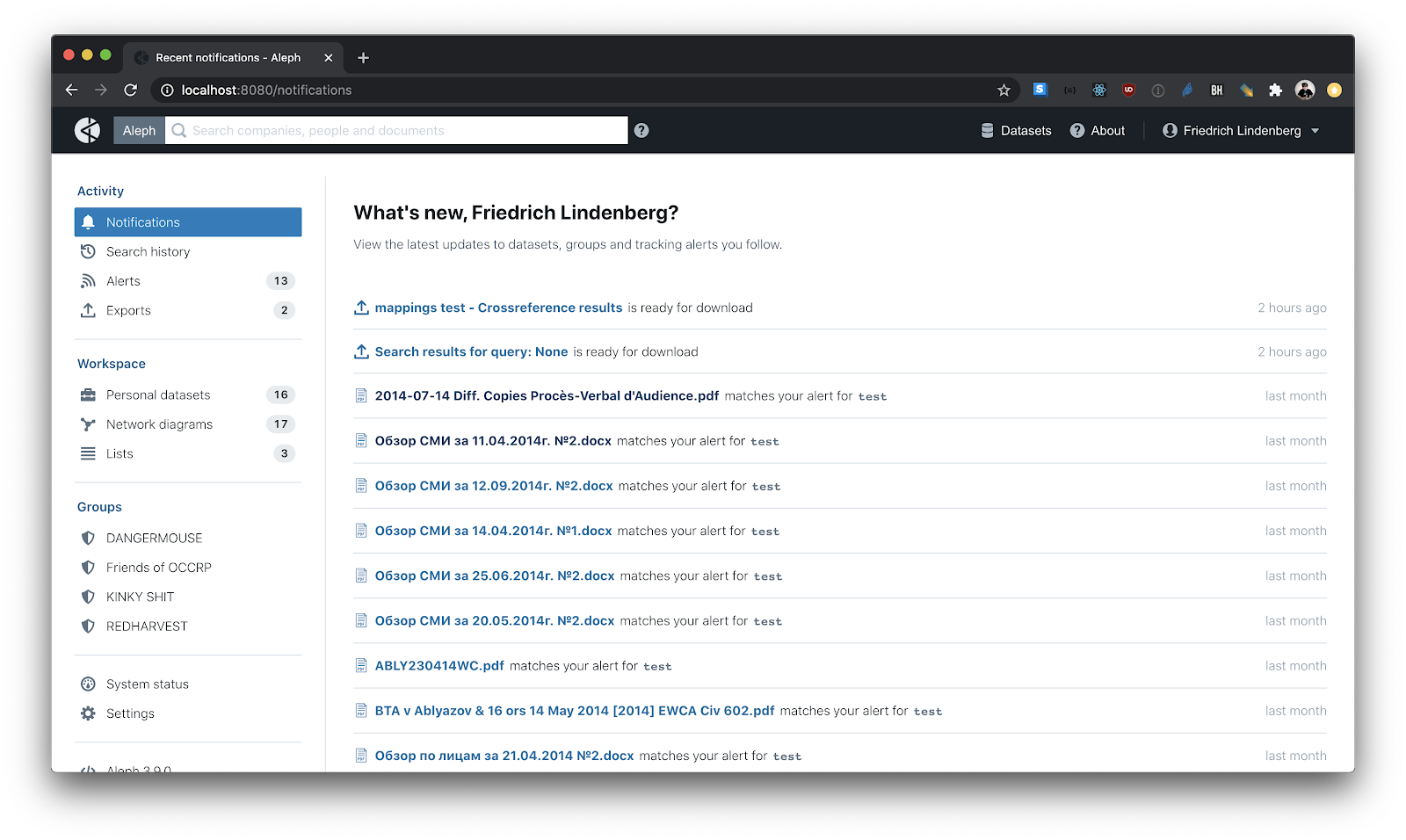The height and width of the screenshot is (840, 1406).
Task: Open BTA v Ablyazov EWCA Civ 602.pdf link
Action: [575, 711]
